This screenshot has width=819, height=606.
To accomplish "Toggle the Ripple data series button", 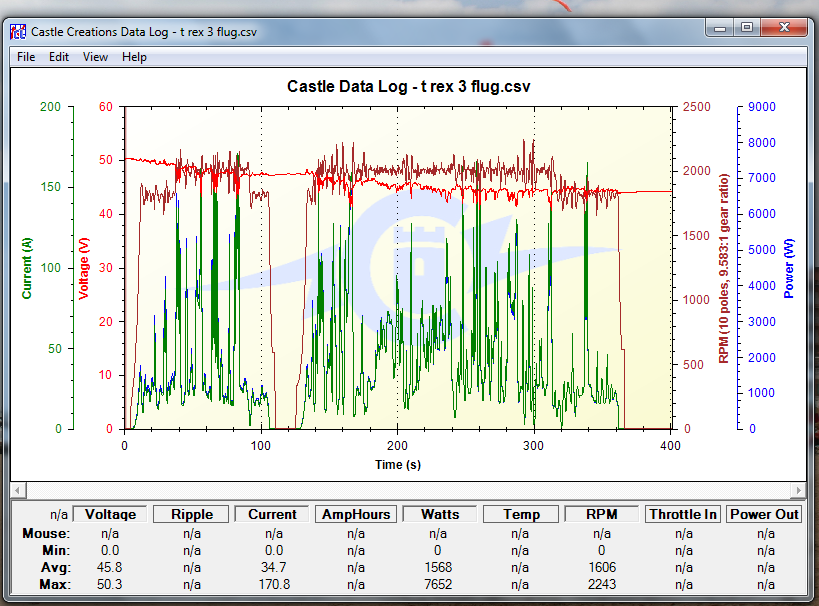I will (x=192, y=514).
